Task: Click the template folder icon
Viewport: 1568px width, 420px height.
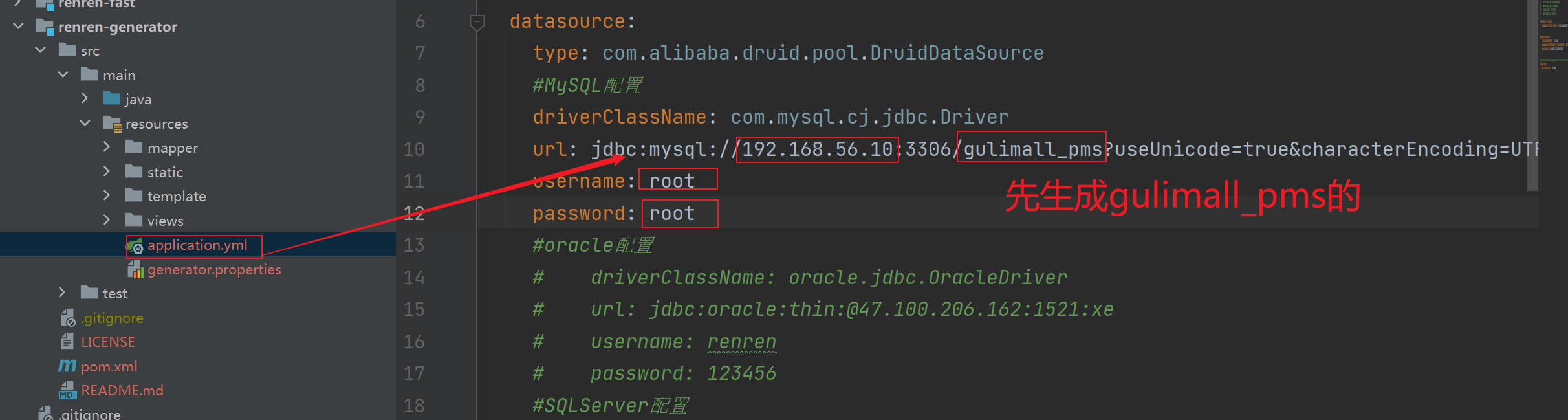Action: tap(134, 195)
